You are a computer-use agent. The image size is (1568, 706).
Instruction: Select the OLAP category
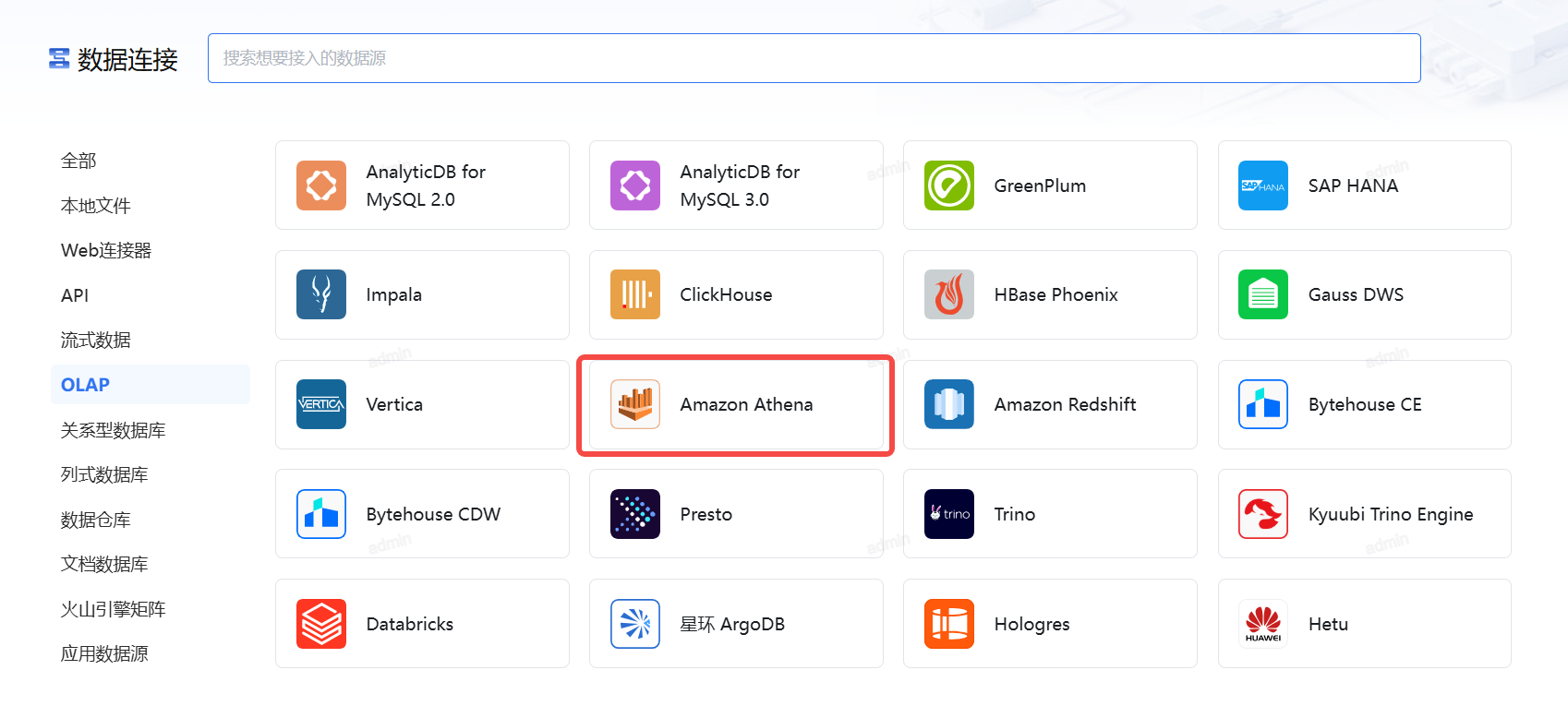(x=86, y=385)
